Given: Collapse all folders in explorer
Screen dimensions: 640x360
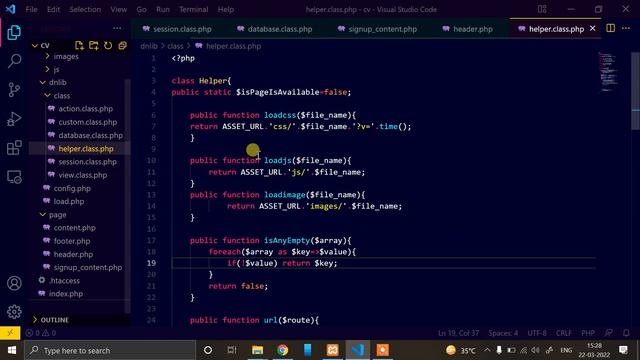Looking at the screenshot, I should pos(122,45).
